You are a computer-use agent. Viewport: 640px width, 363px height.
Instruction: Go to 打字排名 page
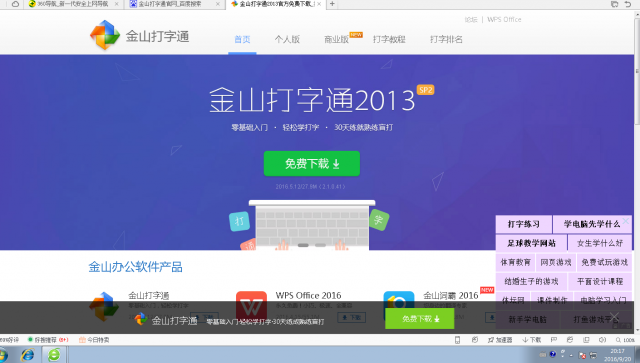tap(446, 40)
